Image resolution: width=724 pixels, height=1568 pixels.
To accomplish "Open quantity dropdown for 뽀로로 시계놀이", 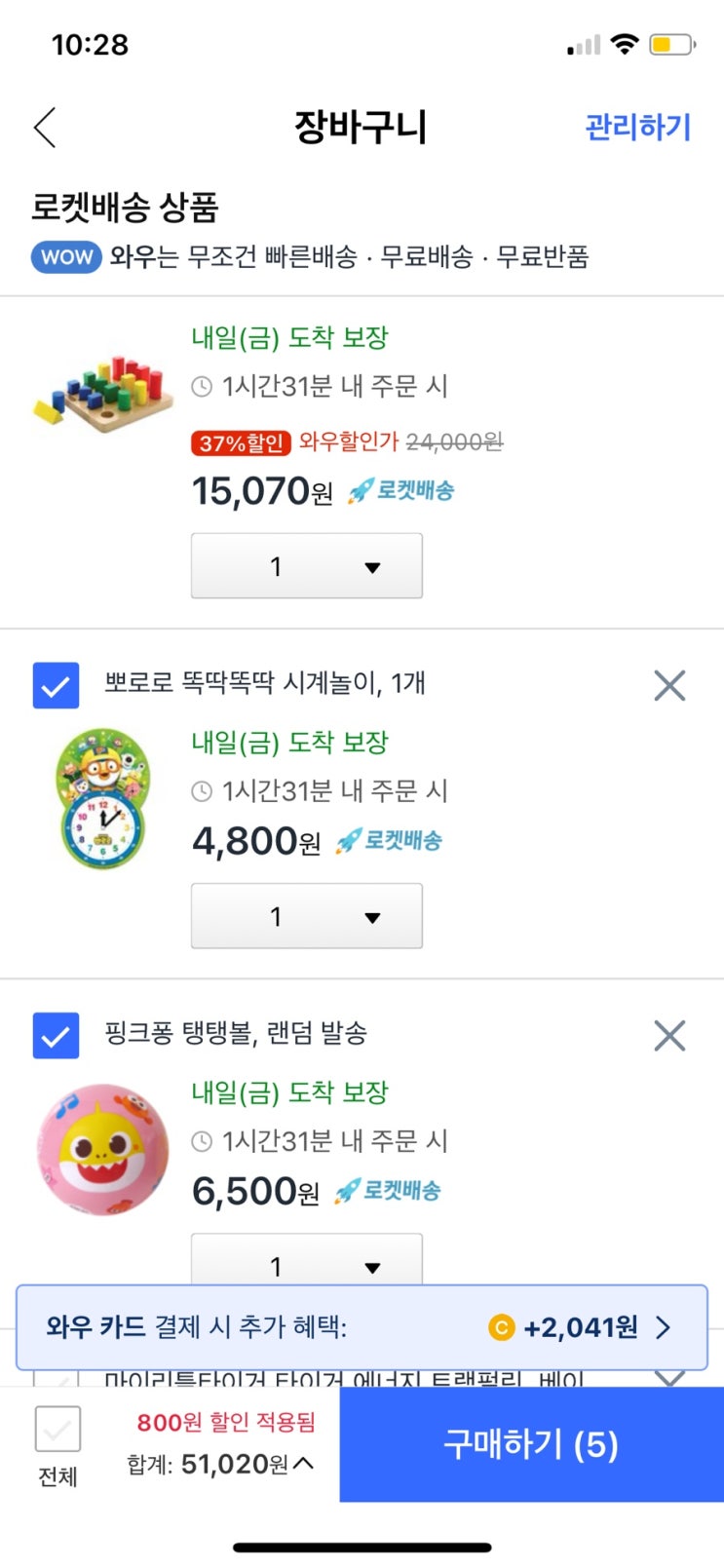I will click(x=307, y=915).
